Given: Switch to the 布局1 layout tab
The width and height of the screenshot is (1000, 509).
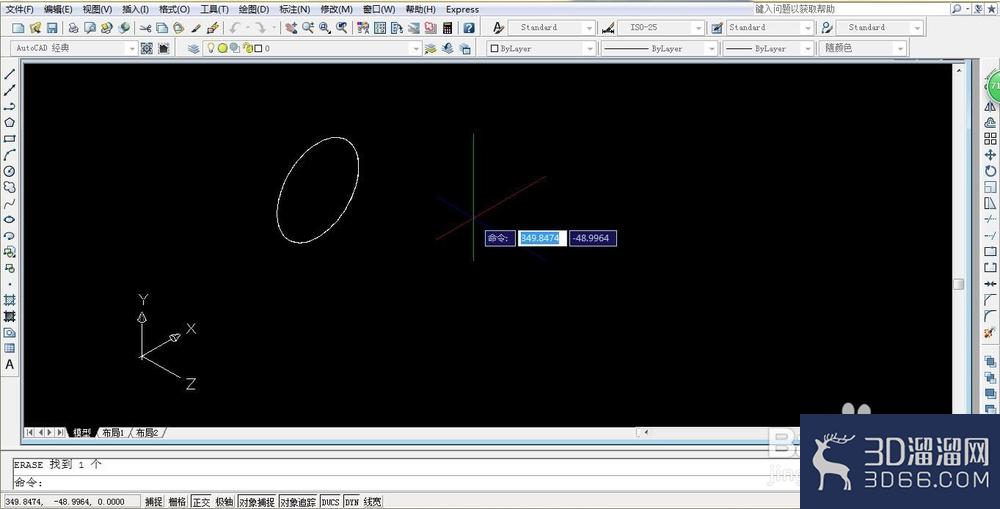Looking at the screenshot, I should (113, 432).
